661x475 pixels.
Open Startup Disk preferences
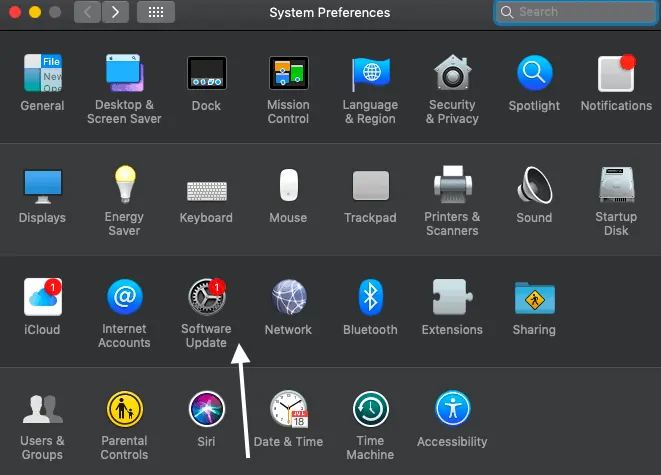coord(616,186)
